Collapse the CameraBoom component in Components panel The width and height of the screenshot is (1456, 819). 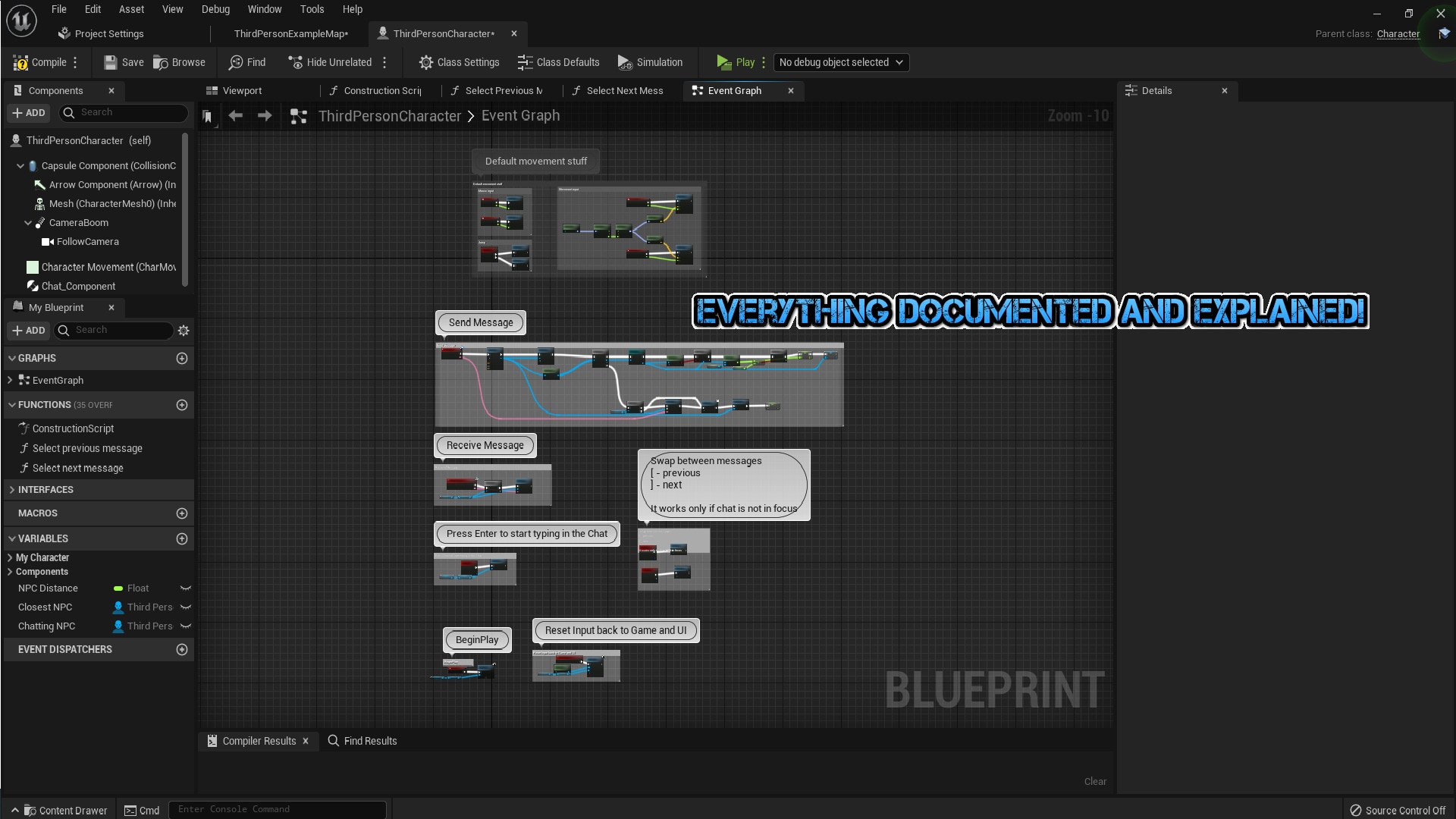(x=28, y=222)
